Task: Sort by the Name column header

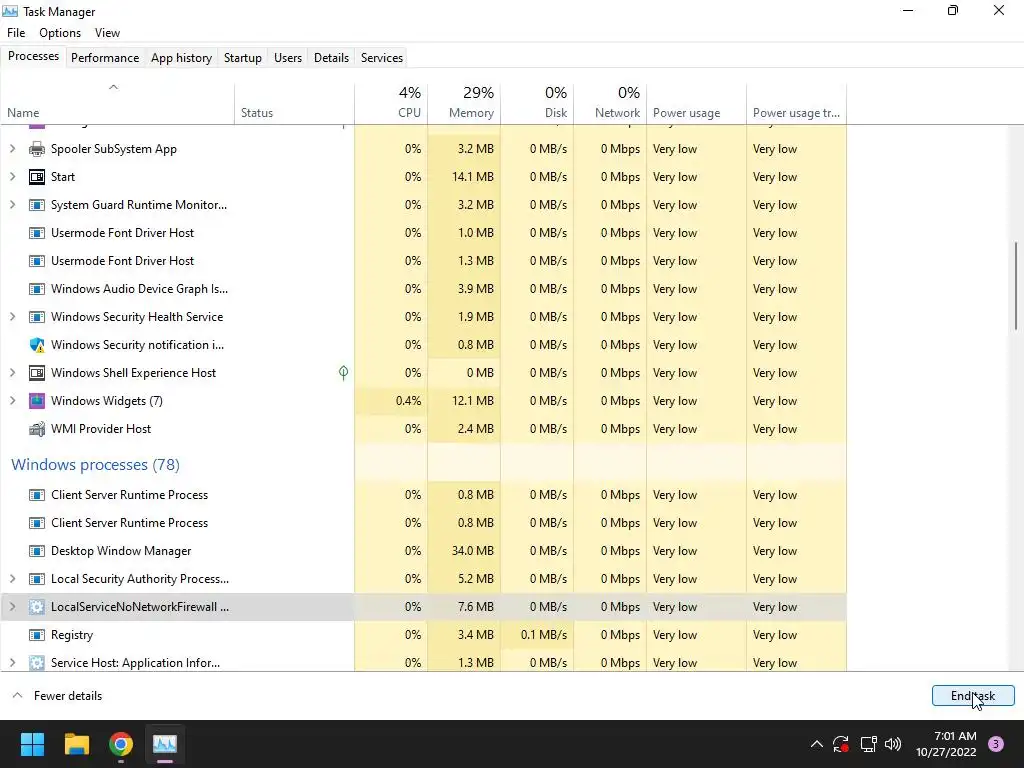Action: (118, 103)
